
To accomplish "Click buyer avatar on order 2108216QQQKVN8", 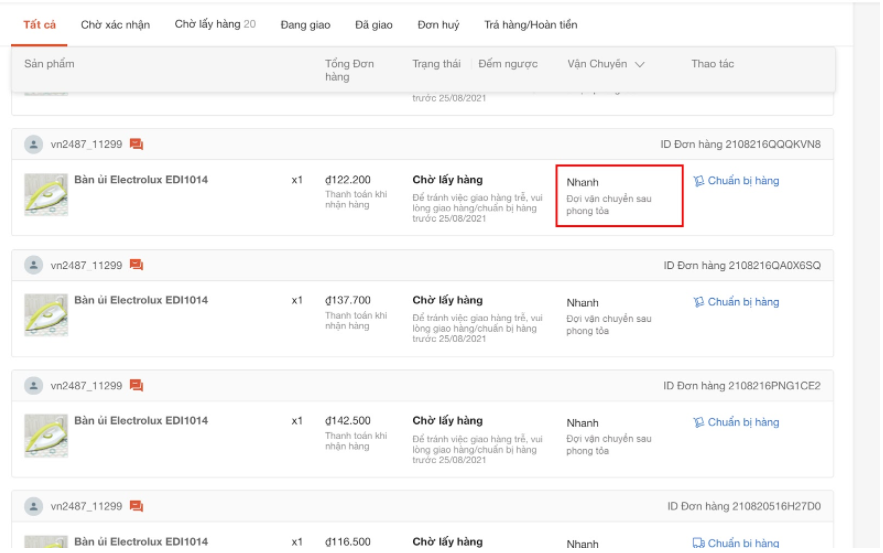I will coord(34,144).
